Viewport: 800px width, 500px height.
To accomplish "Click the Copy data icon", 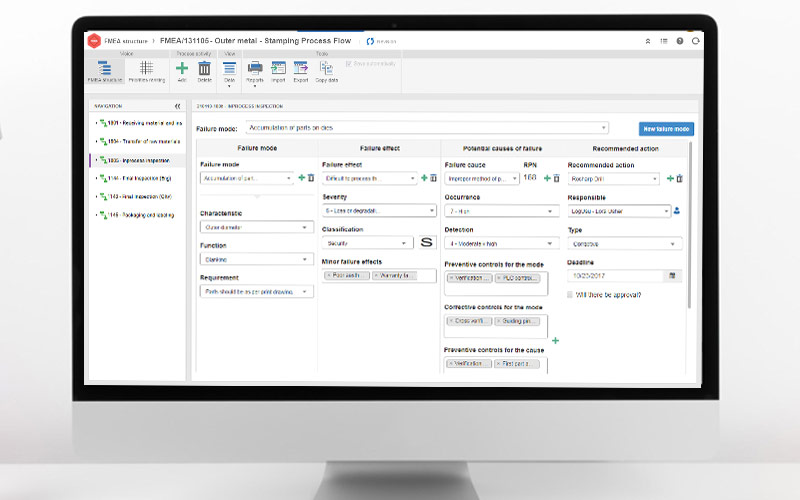I will pos(326,69).
